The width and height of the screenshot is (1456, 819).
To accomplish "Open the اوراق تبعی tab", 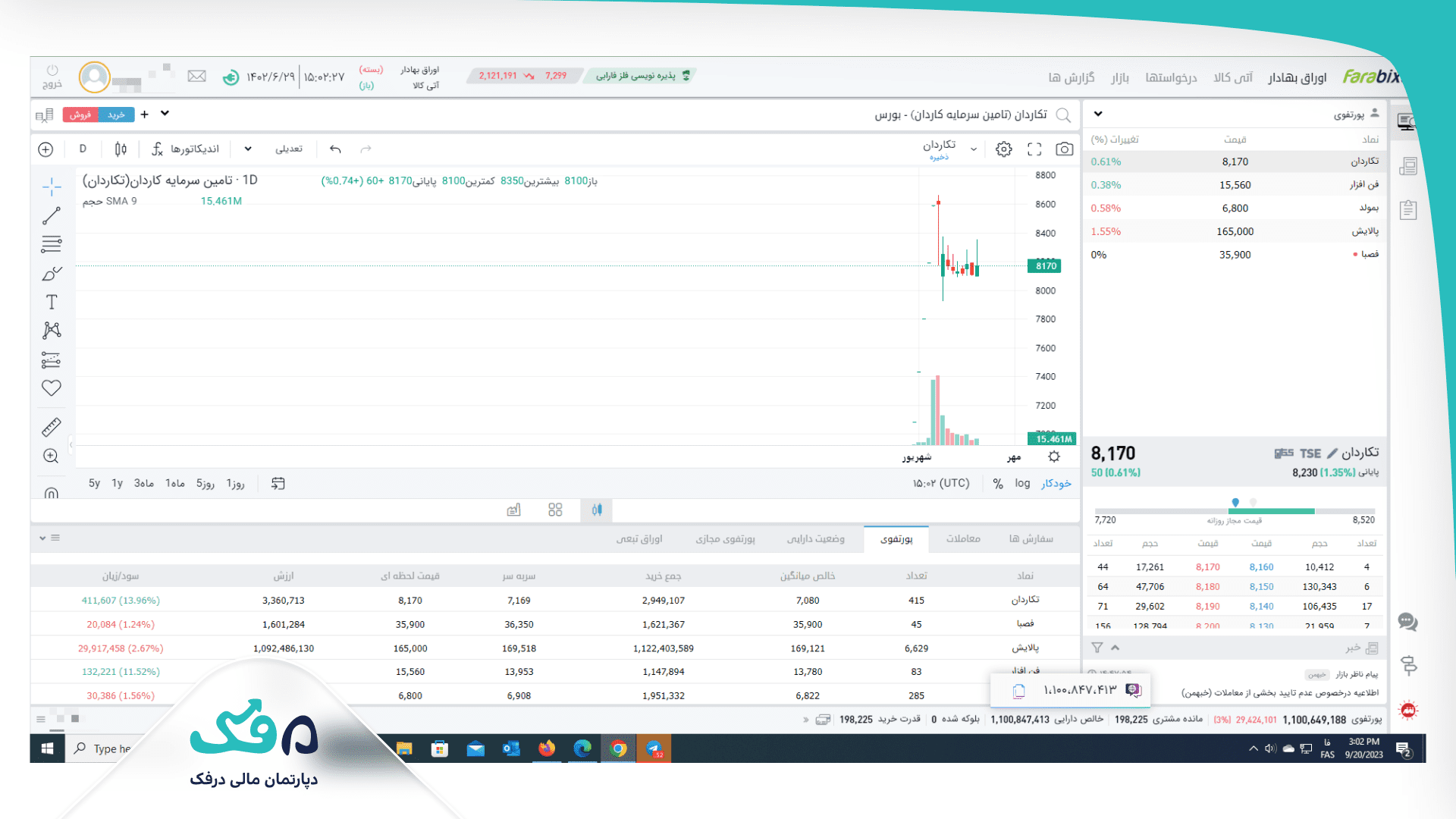I will point(639,538).
